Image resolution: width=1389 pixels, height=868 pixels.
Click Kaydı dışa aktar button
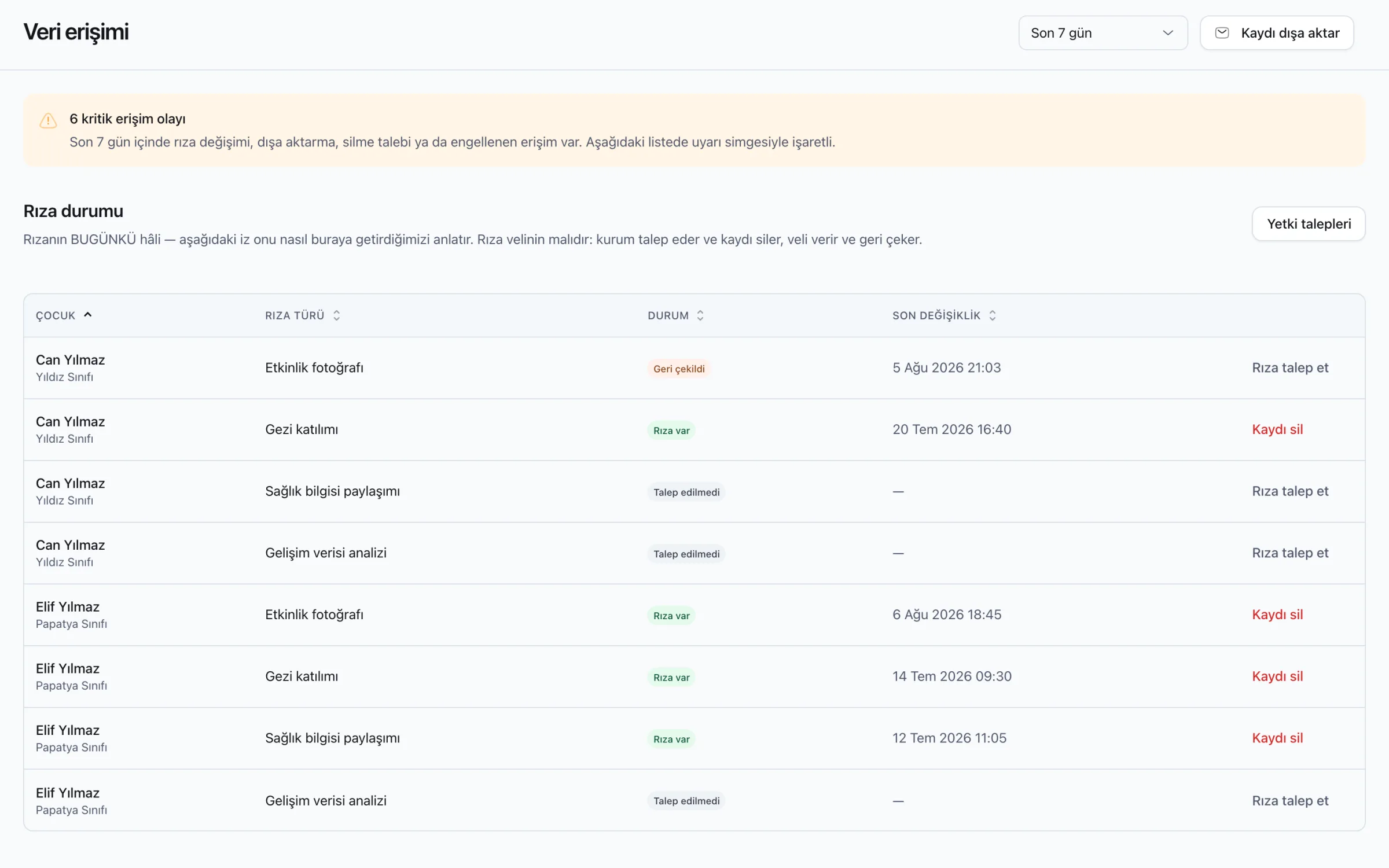(x=1277, y=33)
